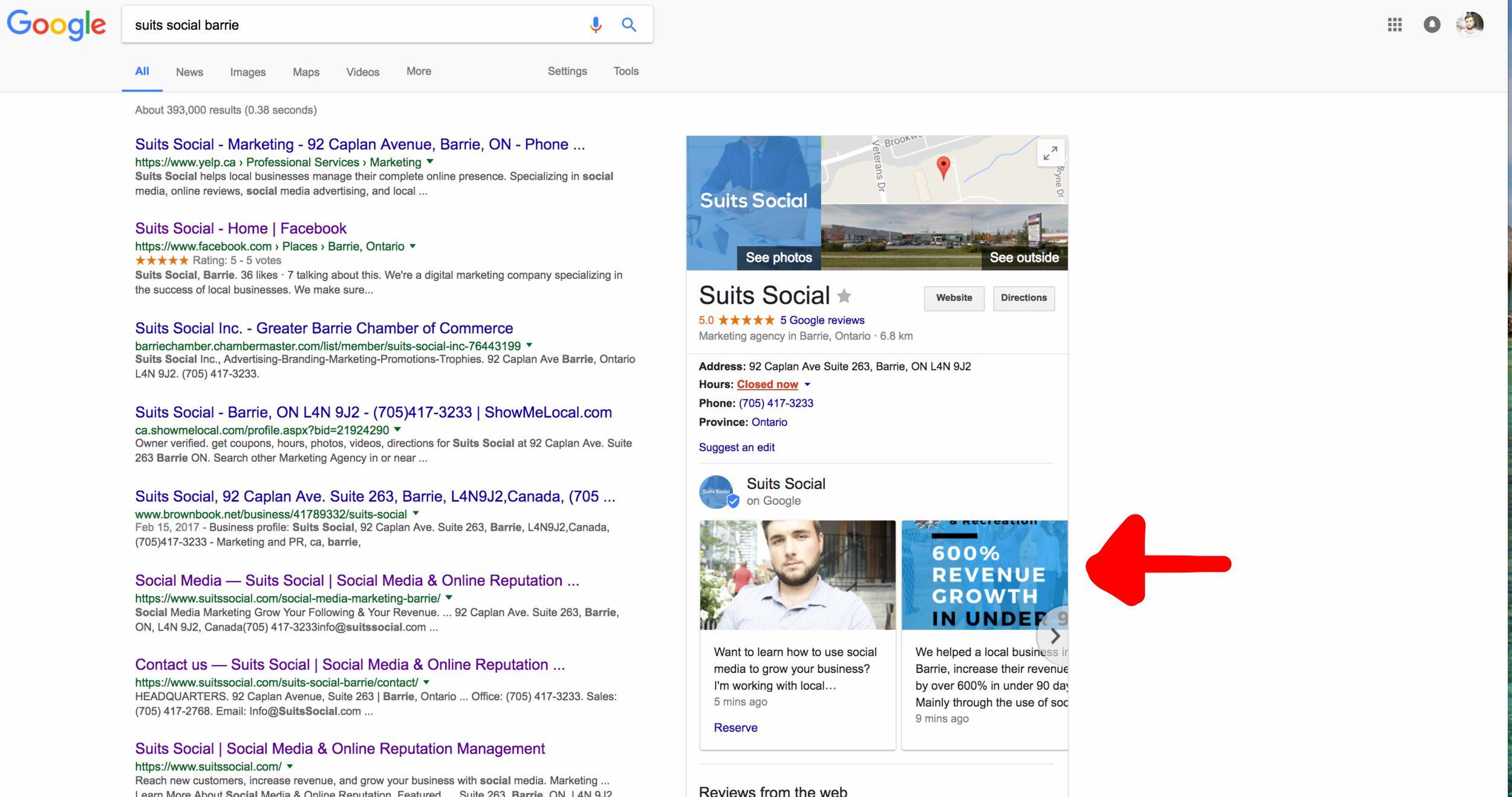Open the man portrait post image
The image size is (1512, 797).
[798, 575]
